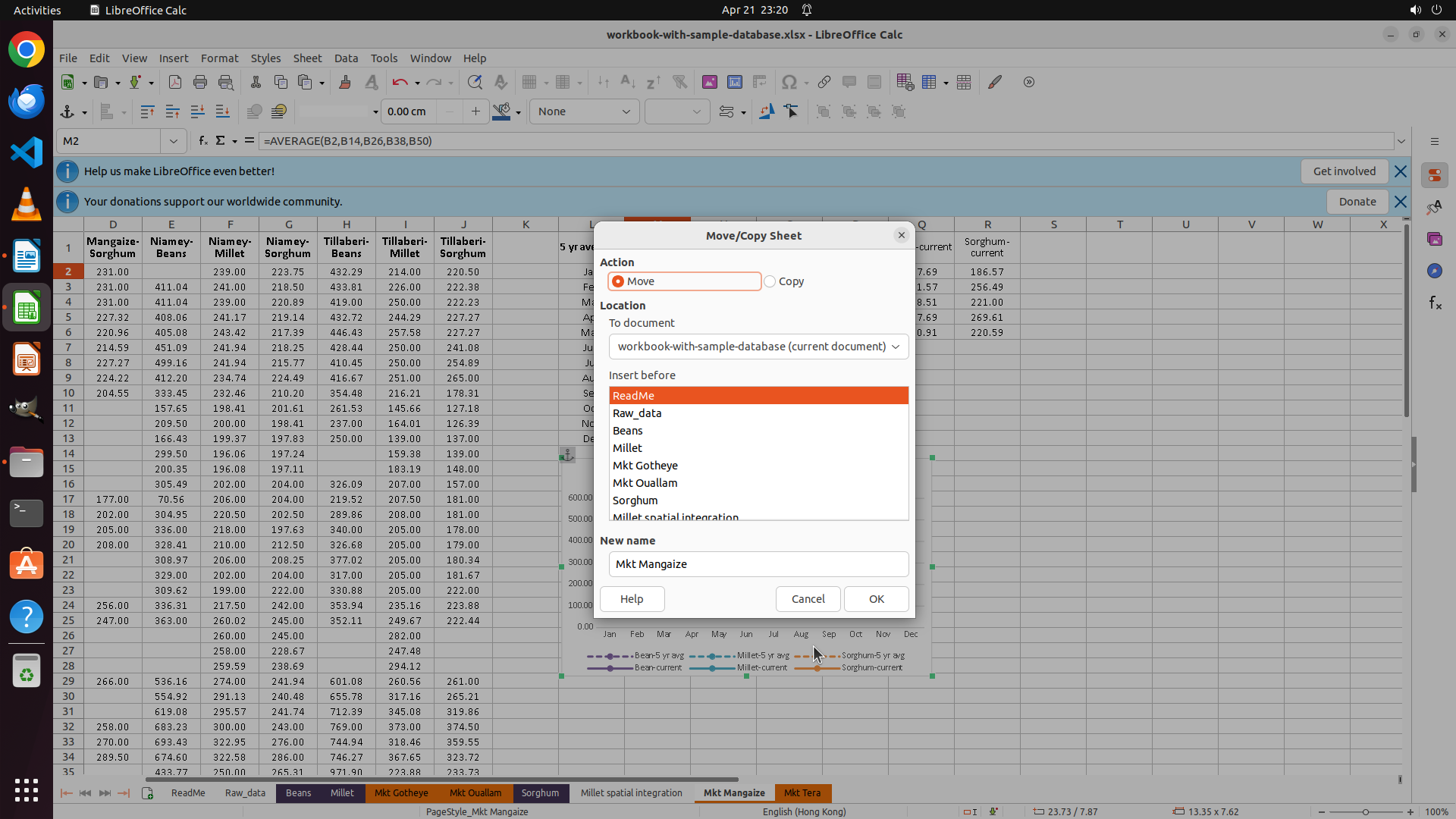Open the Name Box dropdown arrow
The height and width of the screenshot is (819, 1456).
click(174, 141)
